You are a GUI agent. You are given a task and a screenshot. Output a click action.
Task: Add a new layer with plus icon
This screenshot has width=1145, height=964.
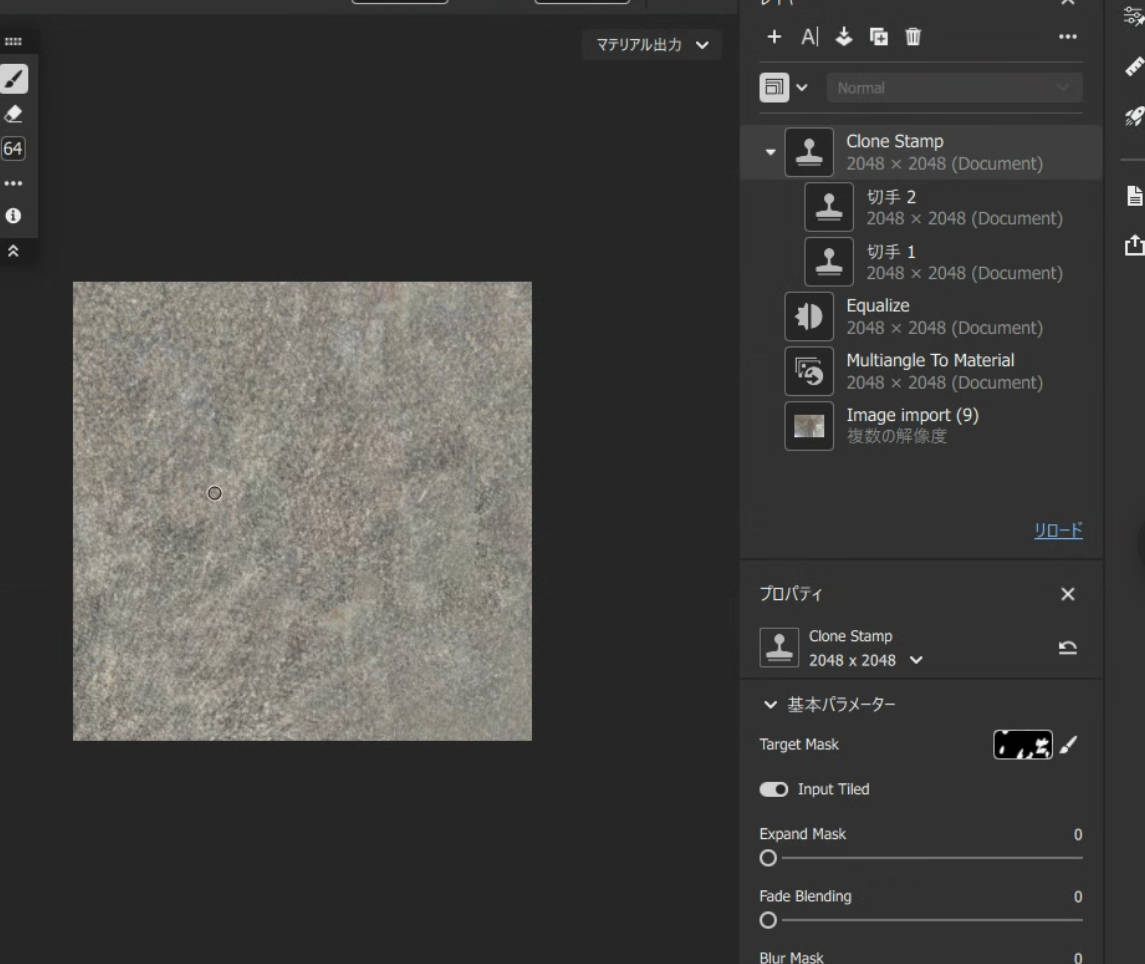(774, 37)
